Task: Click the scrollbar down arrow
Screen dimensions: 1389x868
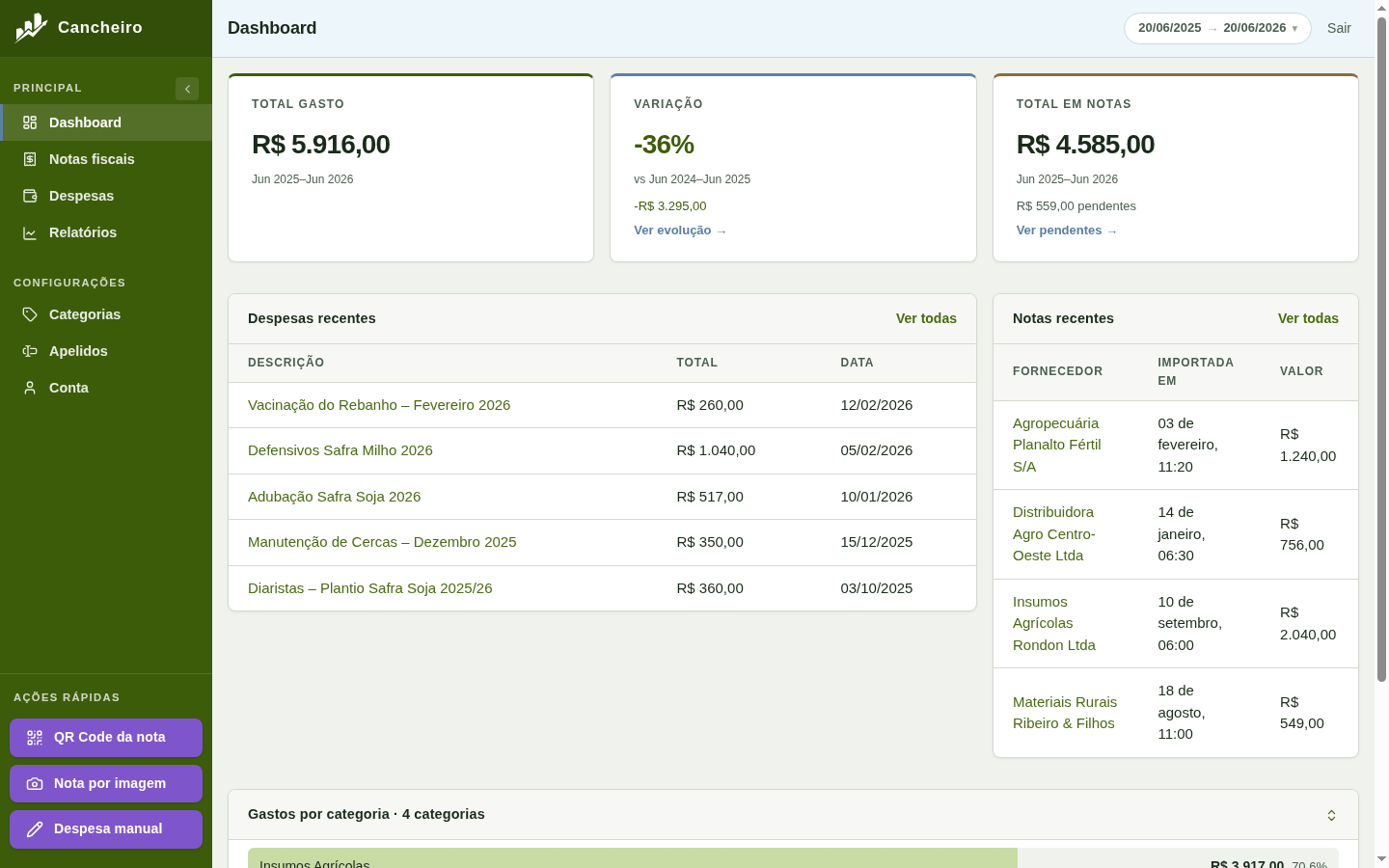Action: [1381, 858]
